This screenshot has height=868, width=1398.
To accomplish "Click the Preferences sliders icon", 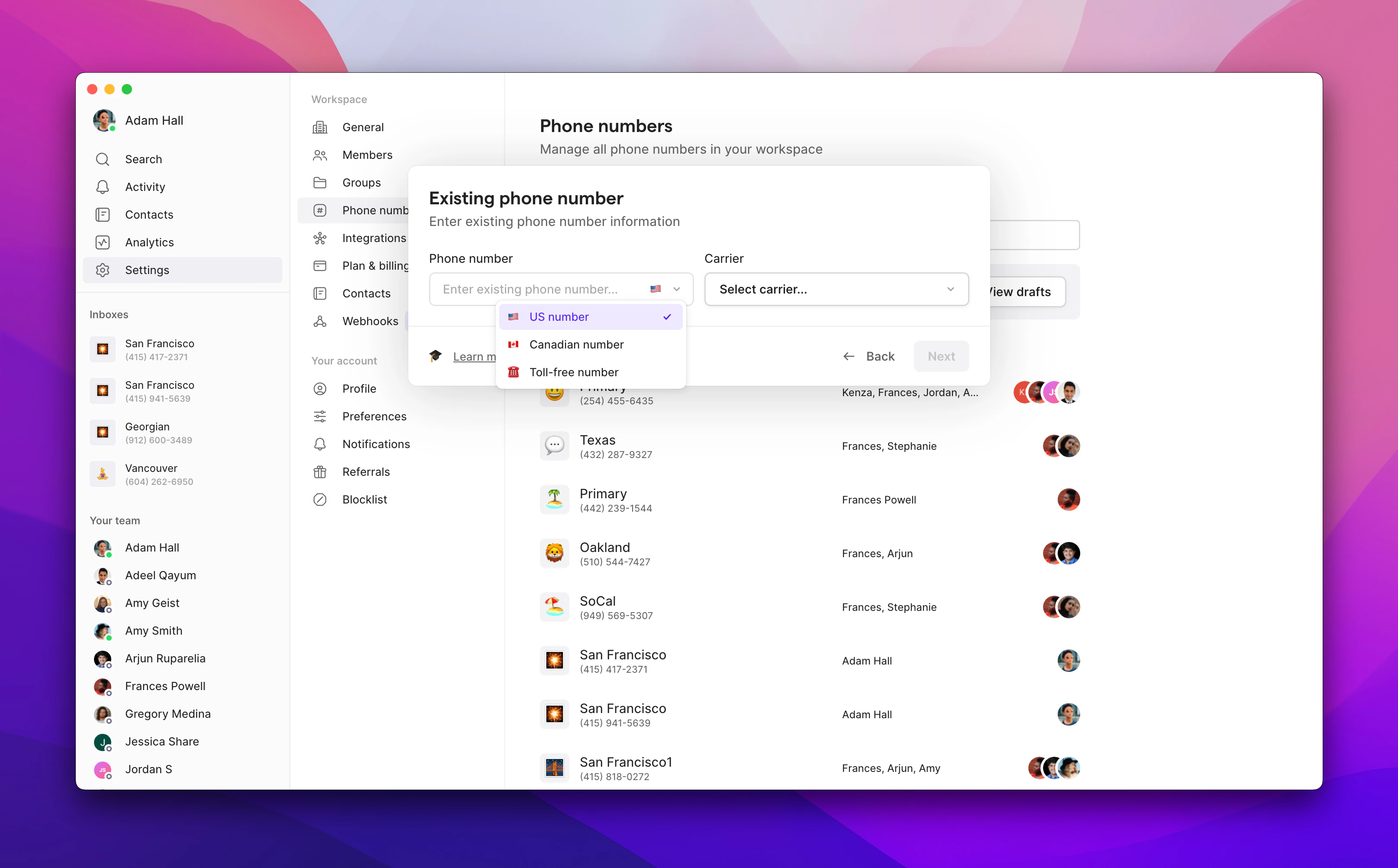I will pos(320,416).
